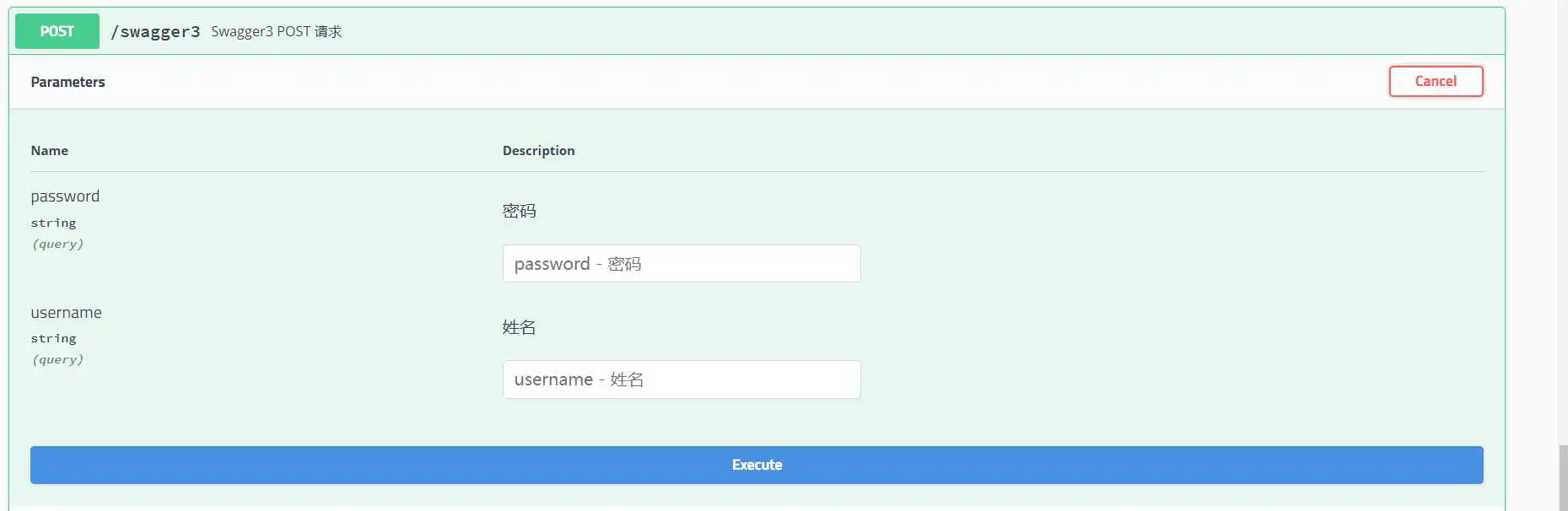Click the Description column header
Viewport: 1568px width, 511px height.
[x=538, y=151]
